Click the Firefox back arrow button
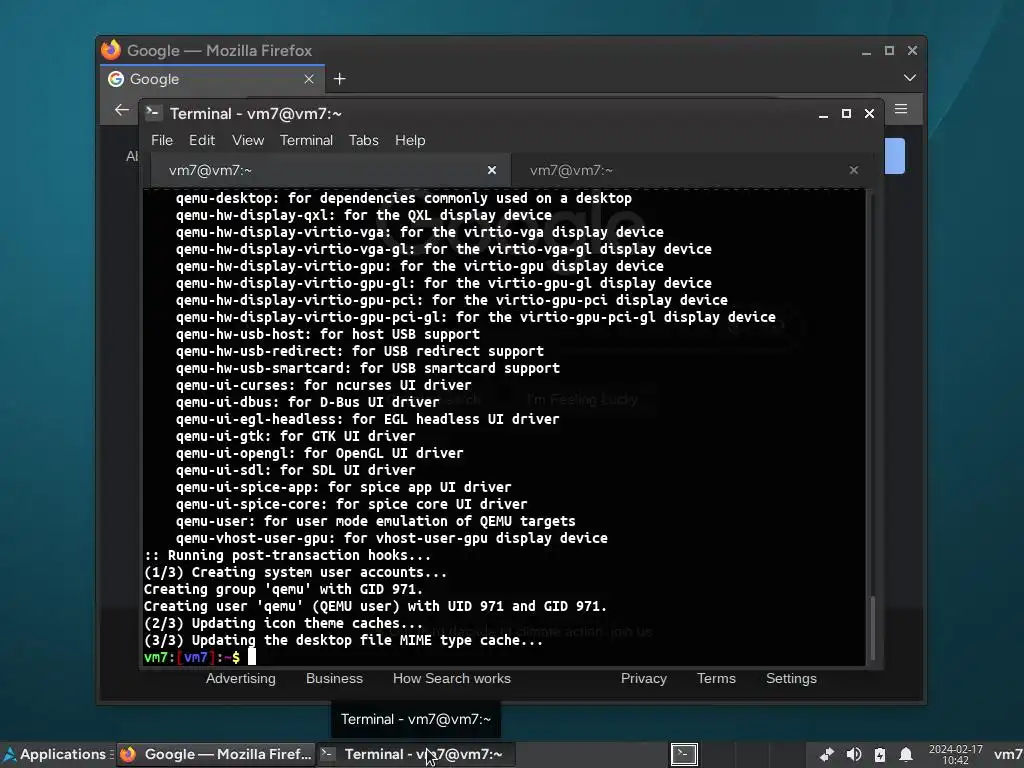1024x768 pixels. [122, 110]
